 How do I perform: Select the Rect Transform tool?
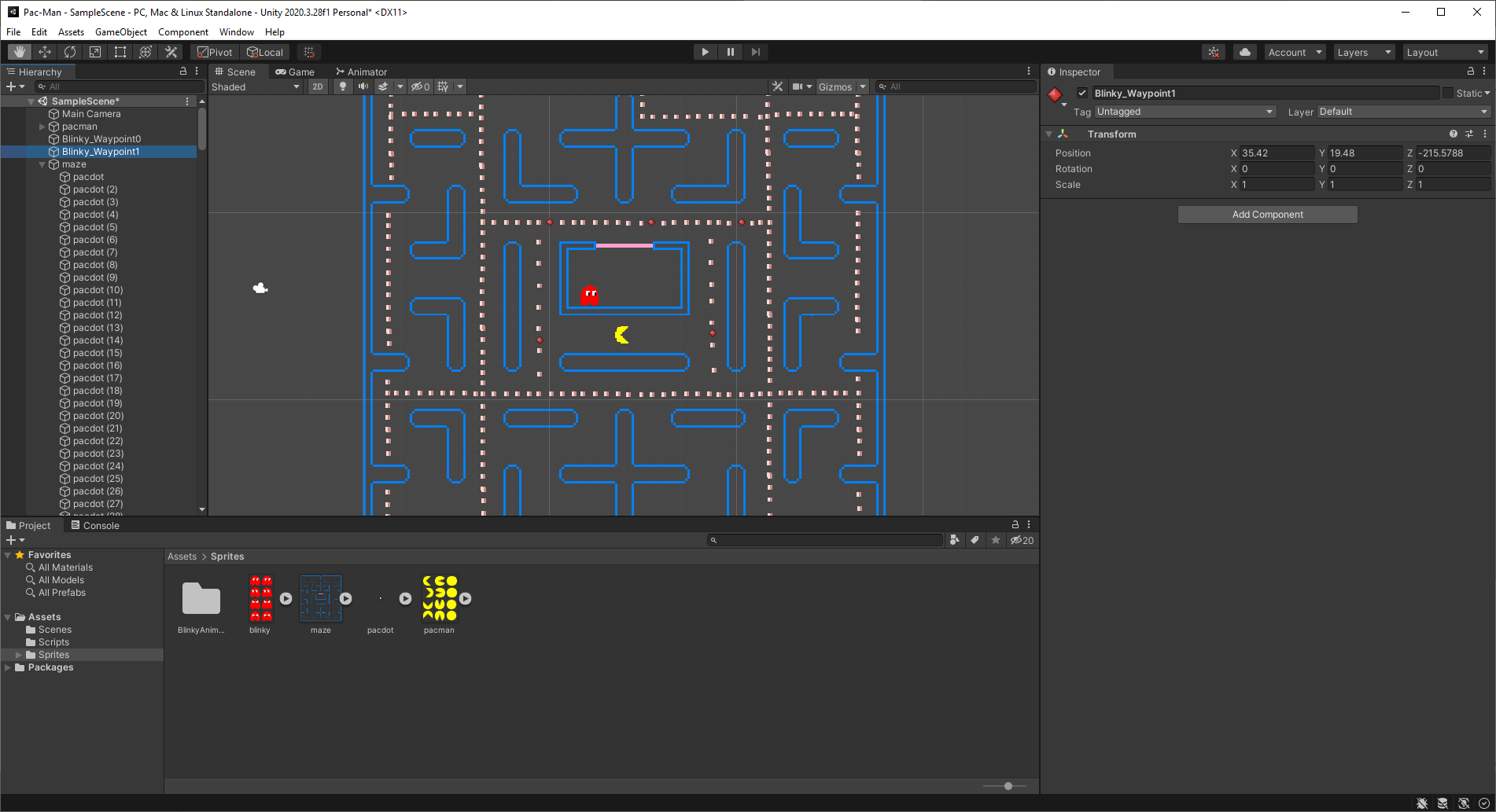click(120, 51)
